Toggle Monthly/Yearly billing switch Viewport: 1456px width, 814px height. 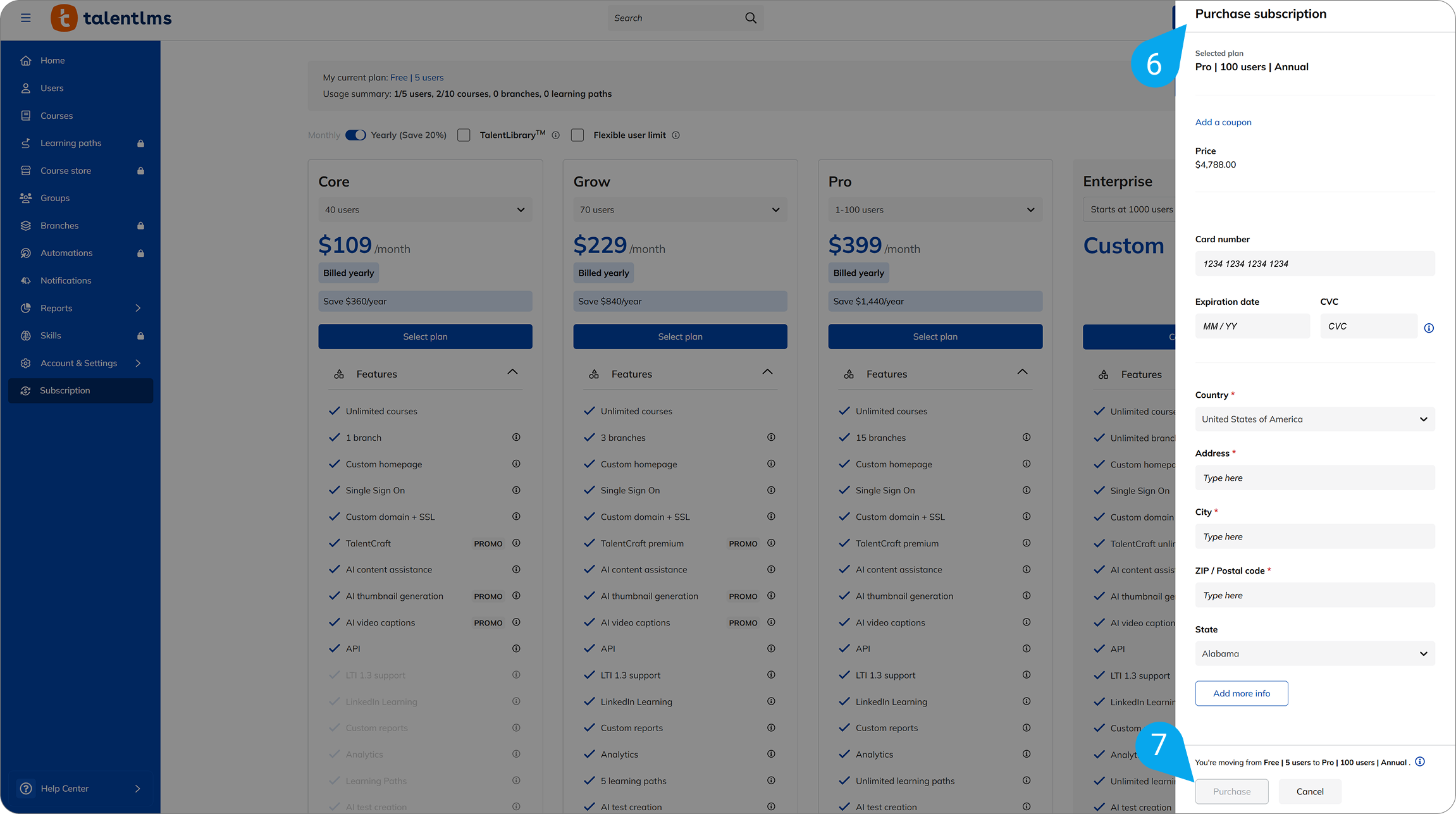pyautogui.click(x=355, y=135)
